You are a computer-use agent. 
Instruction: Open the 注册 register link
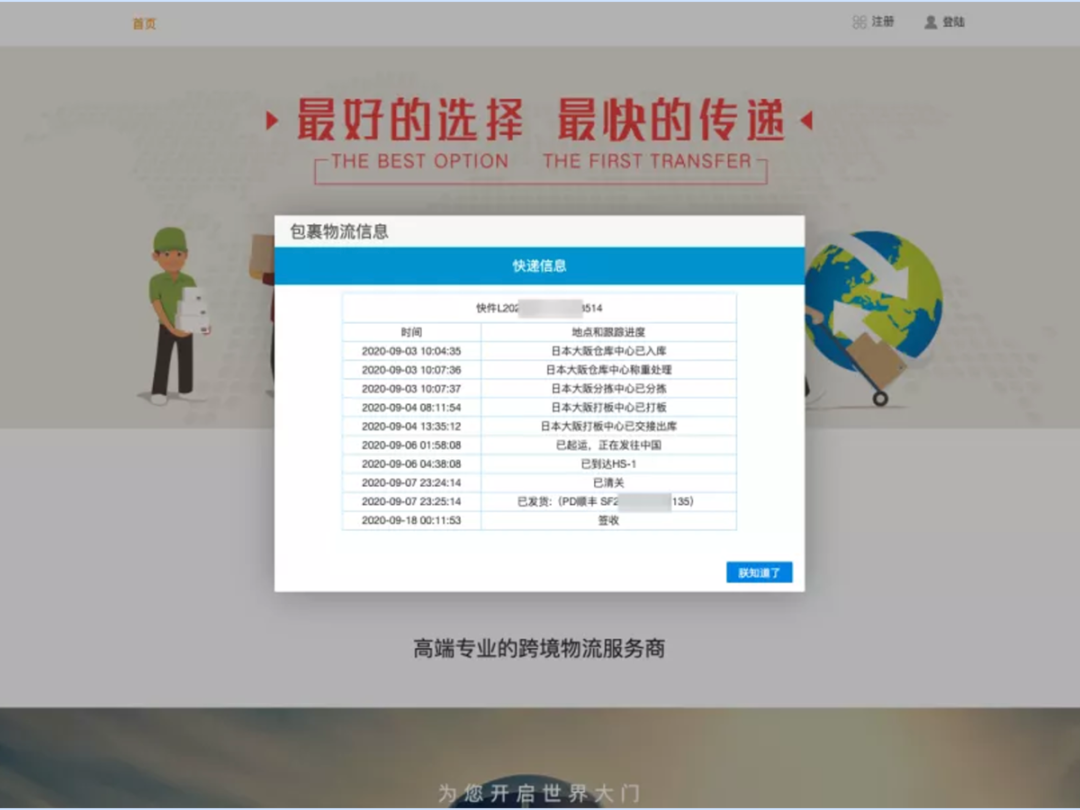[x=882, y=22]
